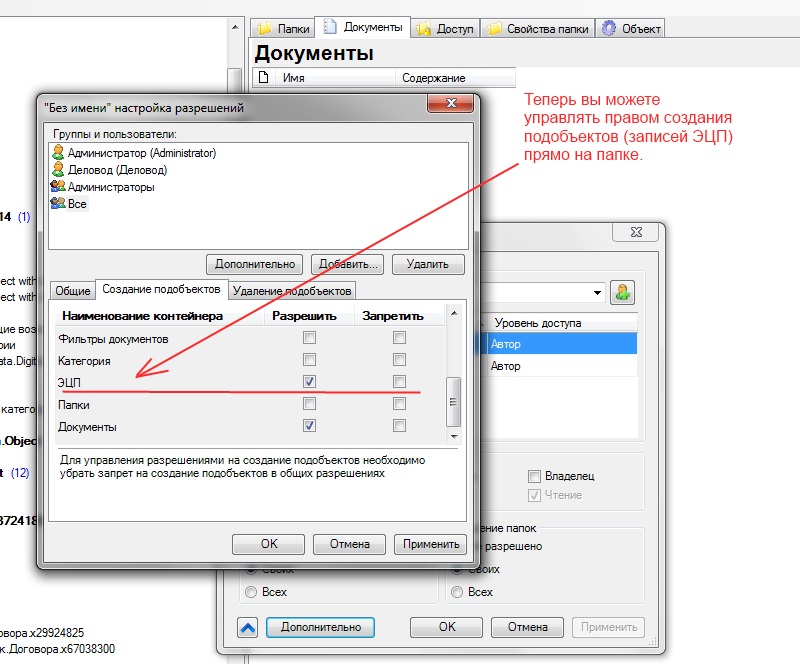This screenshot has height=664, width=800.
Task: Click Применить in permissions dialog
Action: point(431,544)
